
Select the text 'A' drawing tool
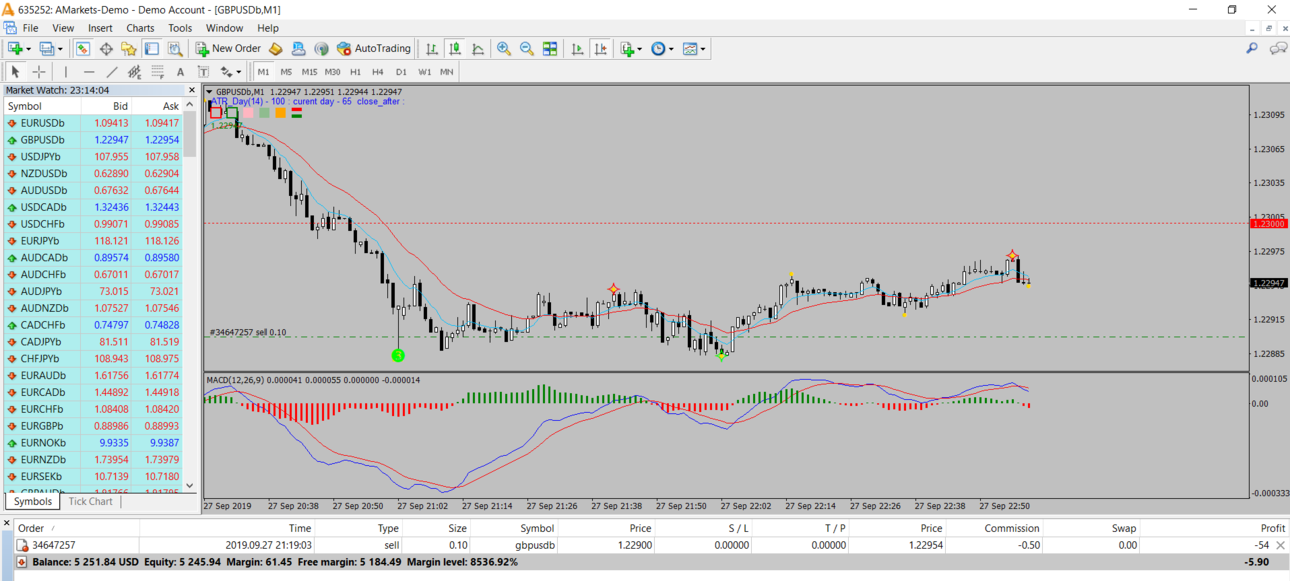[180, 72]
